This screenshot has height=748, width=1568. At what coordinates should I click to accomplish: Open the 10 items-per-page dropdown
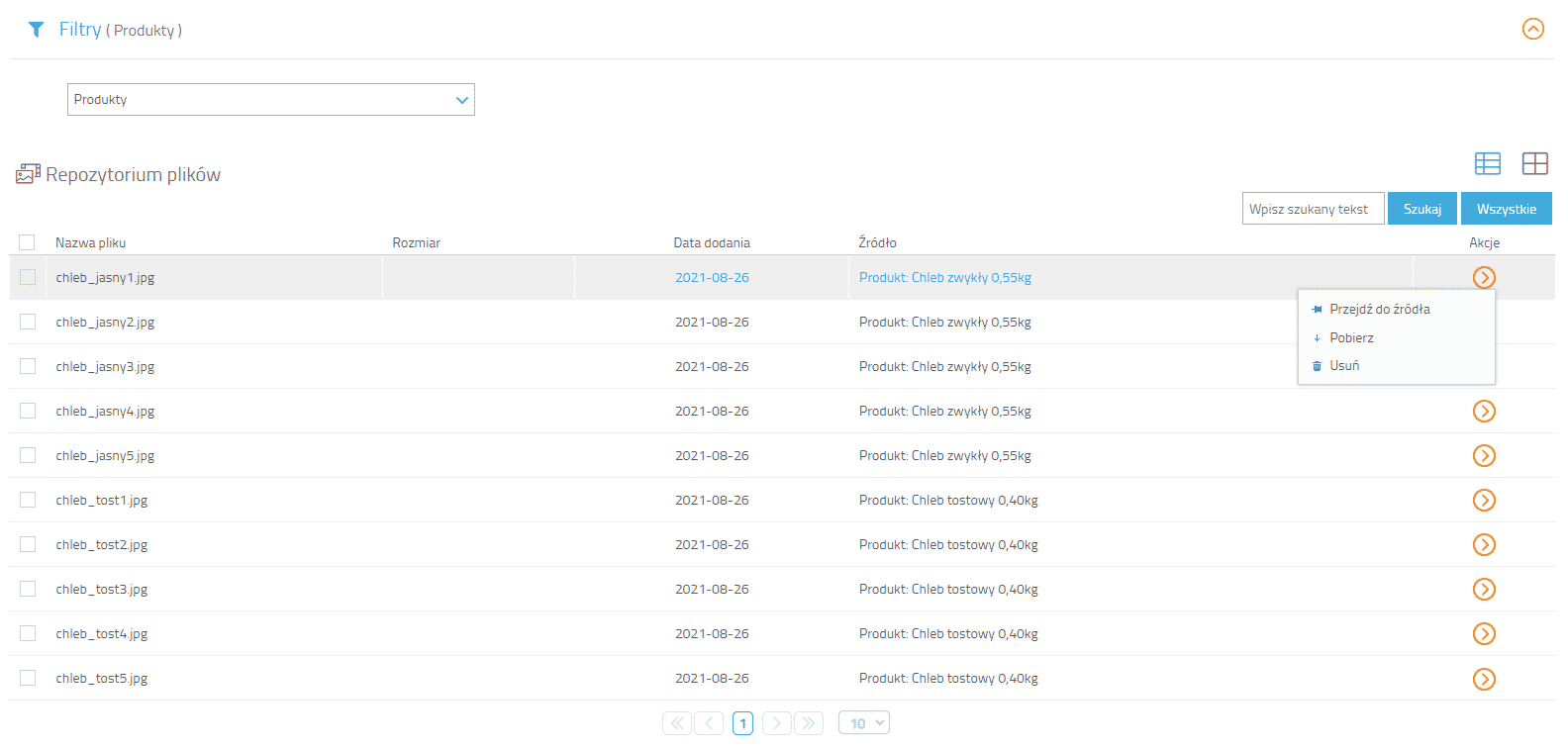[x=864, y=723]
